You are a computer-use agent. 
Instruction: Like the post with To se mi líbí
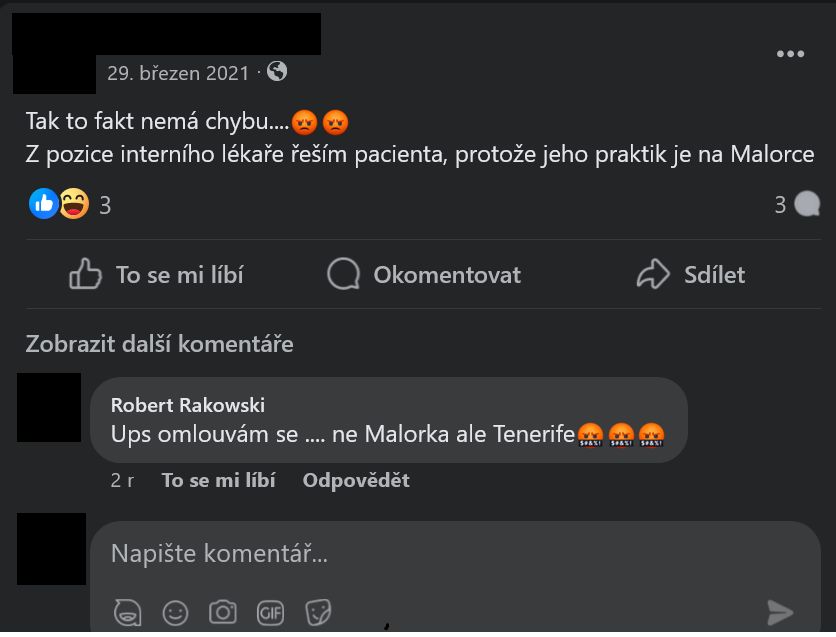[x=156, y=275]
